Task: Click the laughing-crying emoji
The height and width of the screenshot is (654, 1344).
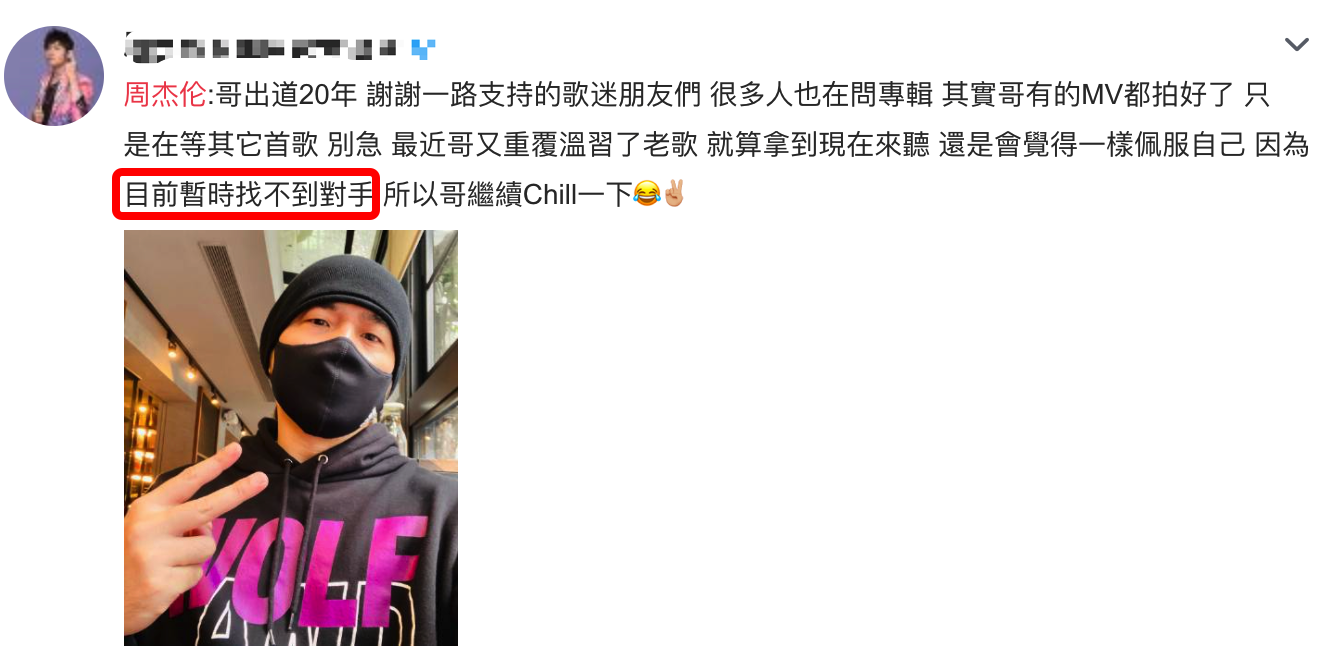Action: coord(647,195)
